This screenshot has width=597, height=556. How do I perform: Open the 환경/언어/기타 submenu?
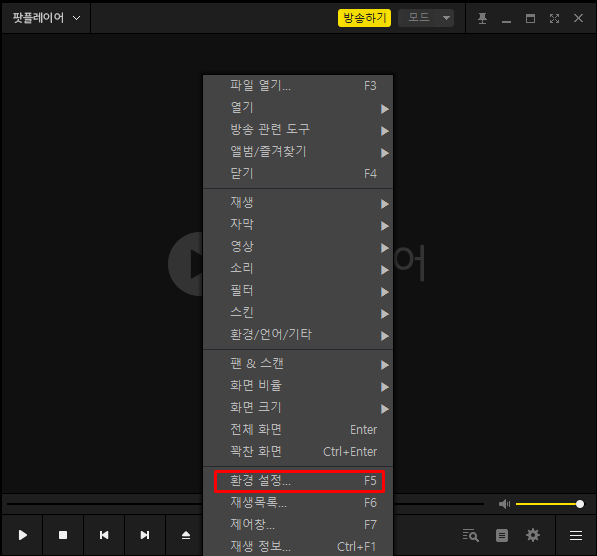tap(298, 335)
